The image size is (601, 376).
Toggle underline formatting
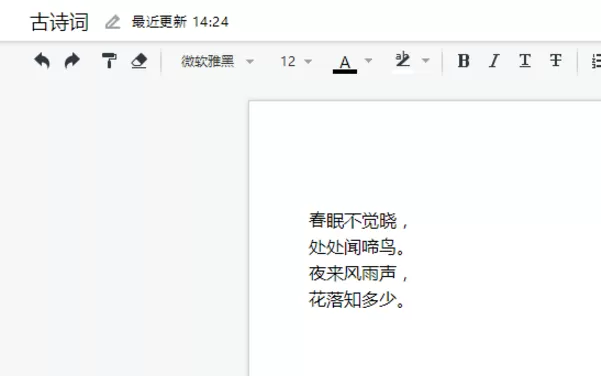pyautogui.click(x=525, y=61)
